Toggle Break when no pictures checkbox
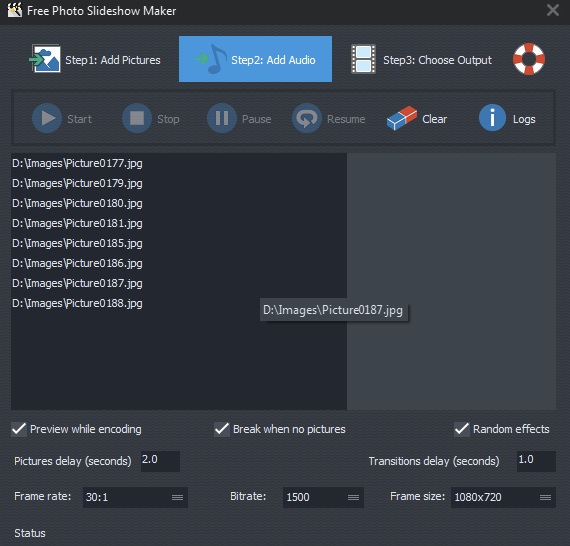Screen dimensions: 570x546 [222, 429]
